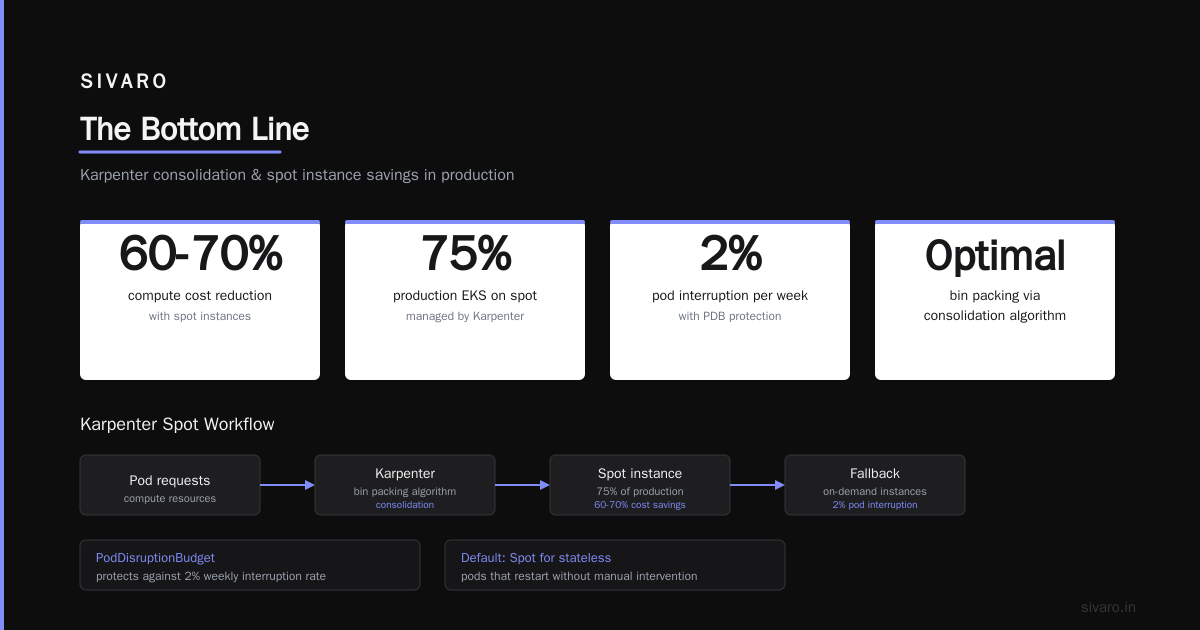Click the consolidation label in the Karpenter box
The width and height of the screenshot is (1200, 630).
pyautogui.click(x=405, y=505)
